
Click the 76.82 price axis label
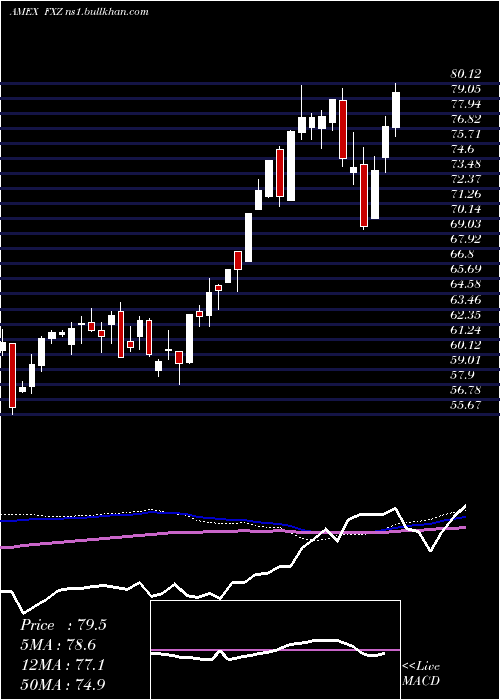466,119
